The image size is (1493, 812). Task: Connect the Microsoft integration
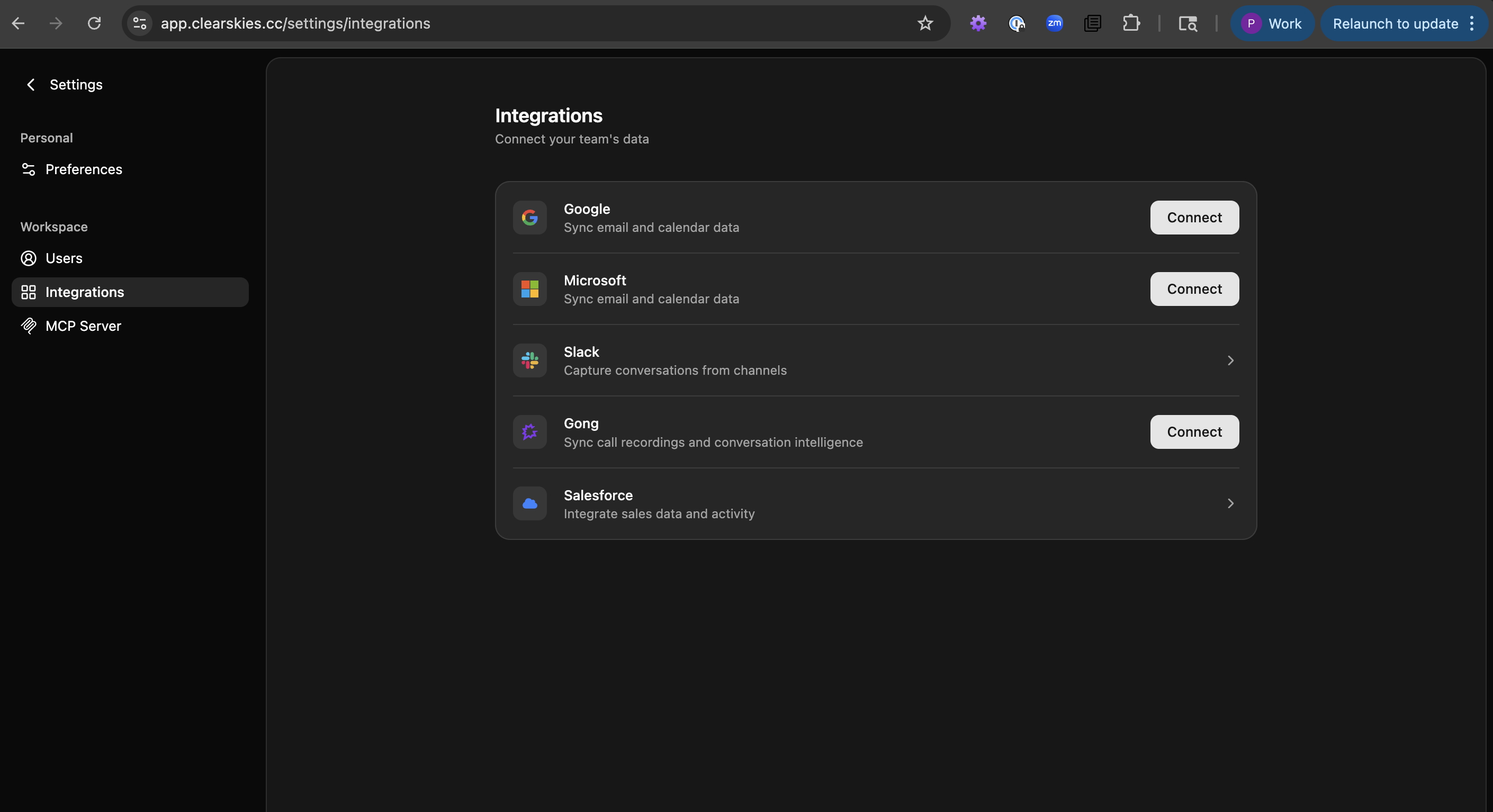[x=1194, y=288]
